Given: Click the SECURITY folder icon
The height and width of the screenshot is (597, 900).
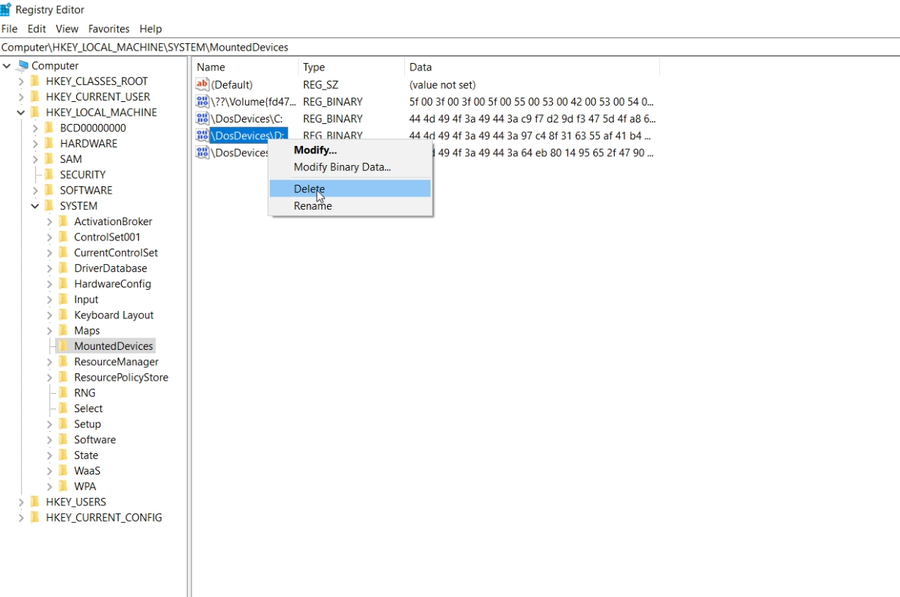Looking at the screenshot, I should (x=49, y=175).
